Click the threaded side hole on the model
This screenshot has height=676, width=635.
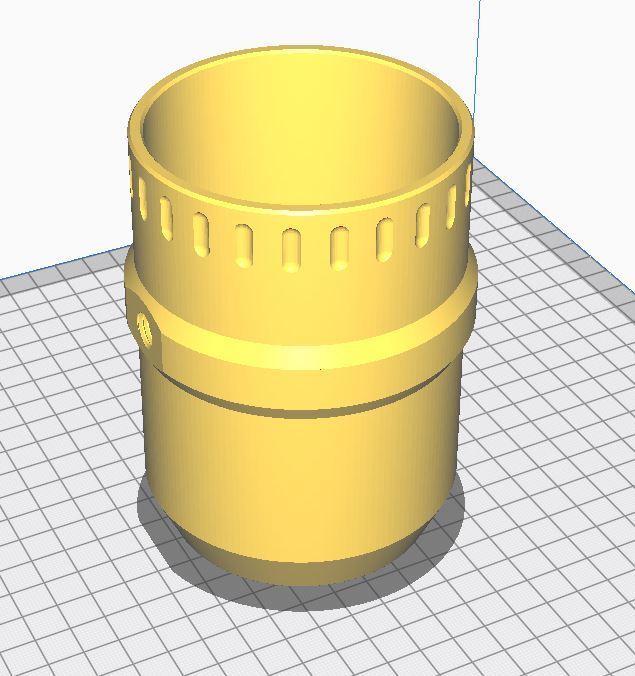147,331
